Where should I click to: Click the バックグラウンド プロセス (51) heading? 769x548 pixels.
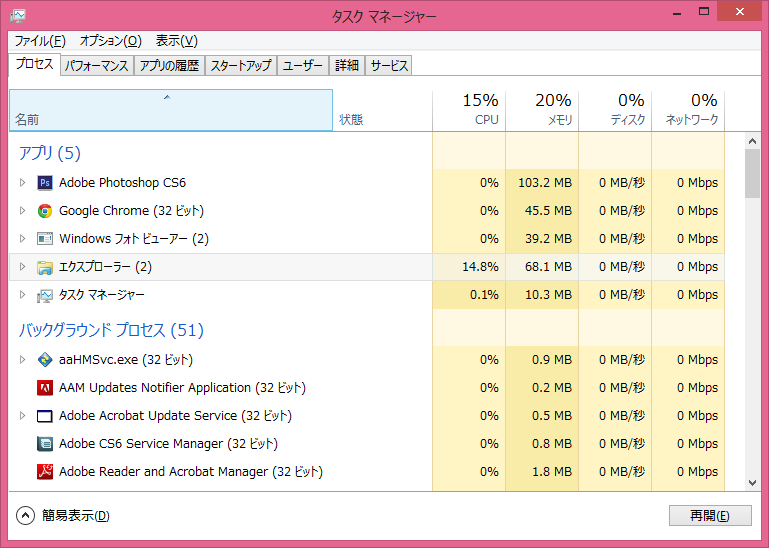pos(111,330)
